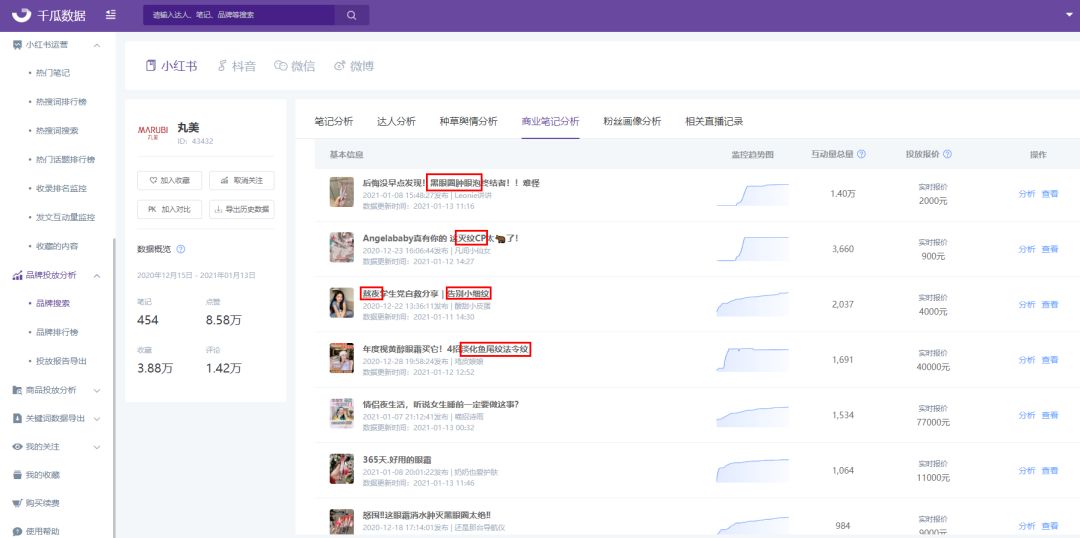Open the 365天.好用的眼霜 note thumbnail

[x=342, y=468]
